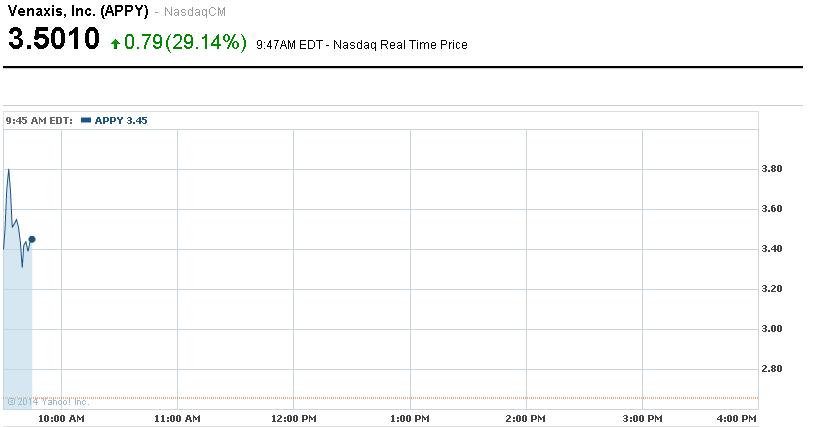
Task: Select the Venaxis, Inc. (APPY) title
Action: 78,11
